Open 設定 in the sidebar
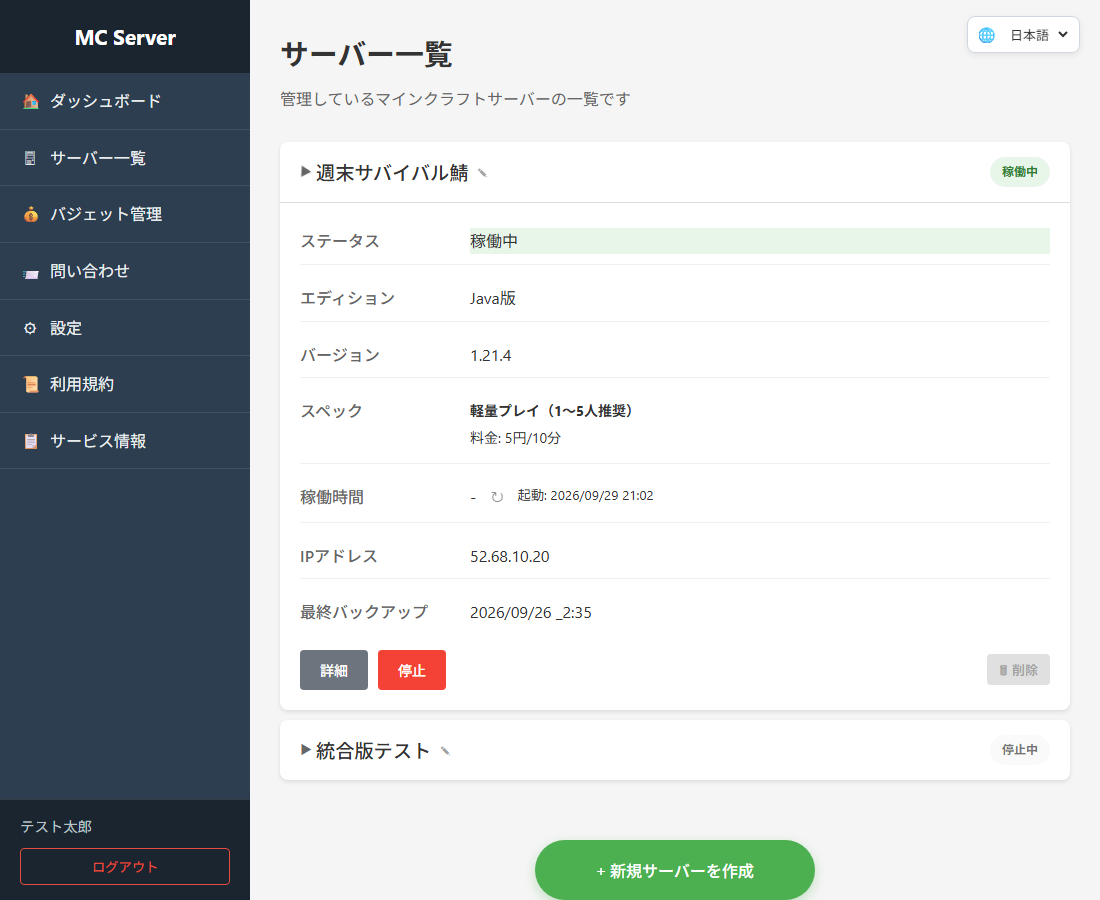 (125, 328)
